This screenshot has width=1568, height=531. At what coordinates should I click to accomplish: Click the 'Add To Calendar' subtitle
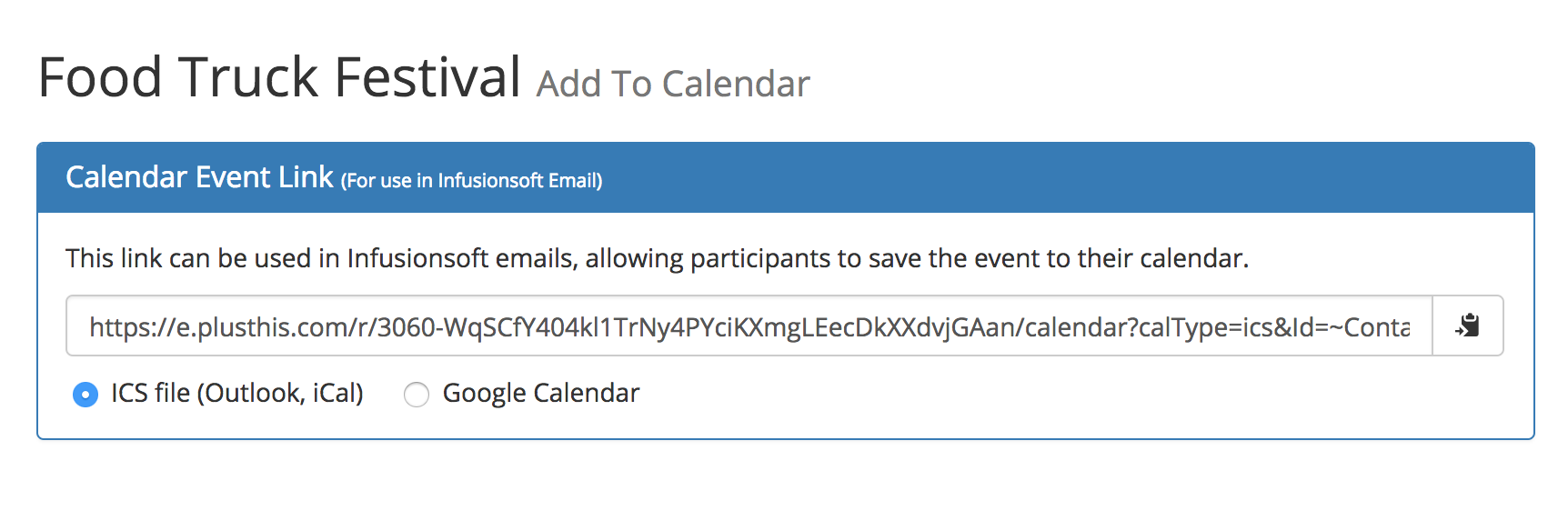tap(673, 84)
